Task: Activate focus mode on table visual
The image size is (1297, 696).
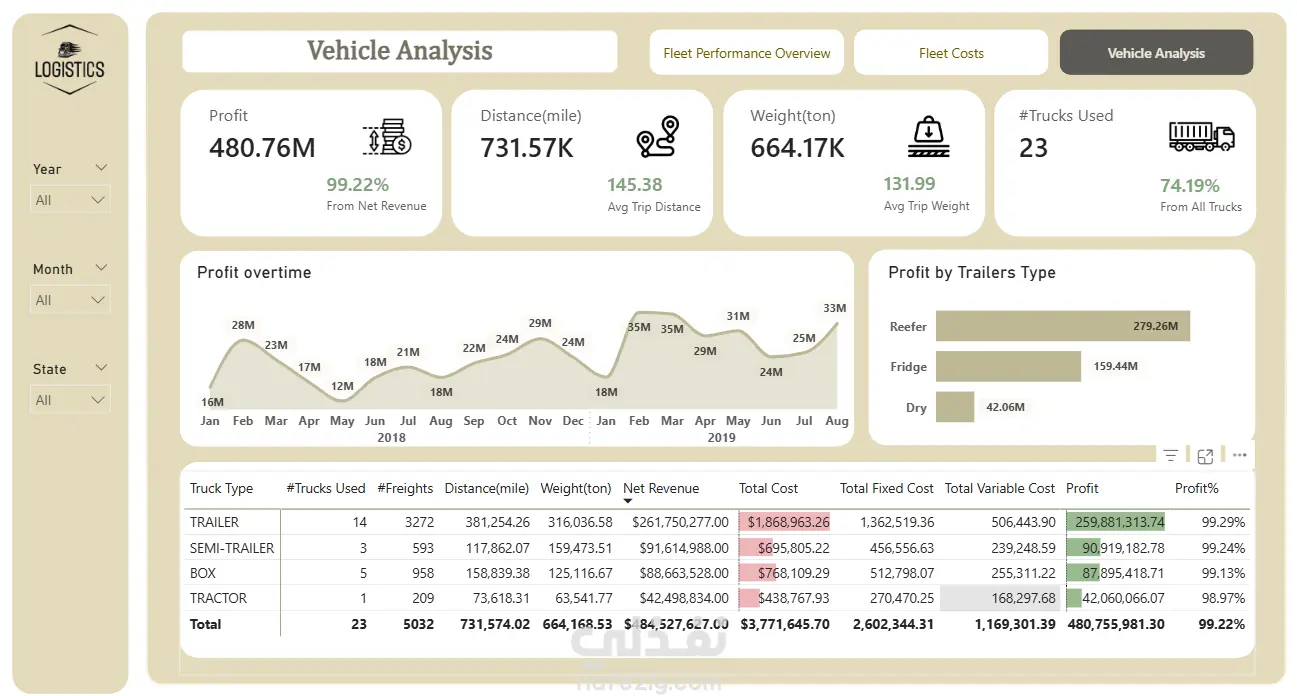Action: (1205, 456)
